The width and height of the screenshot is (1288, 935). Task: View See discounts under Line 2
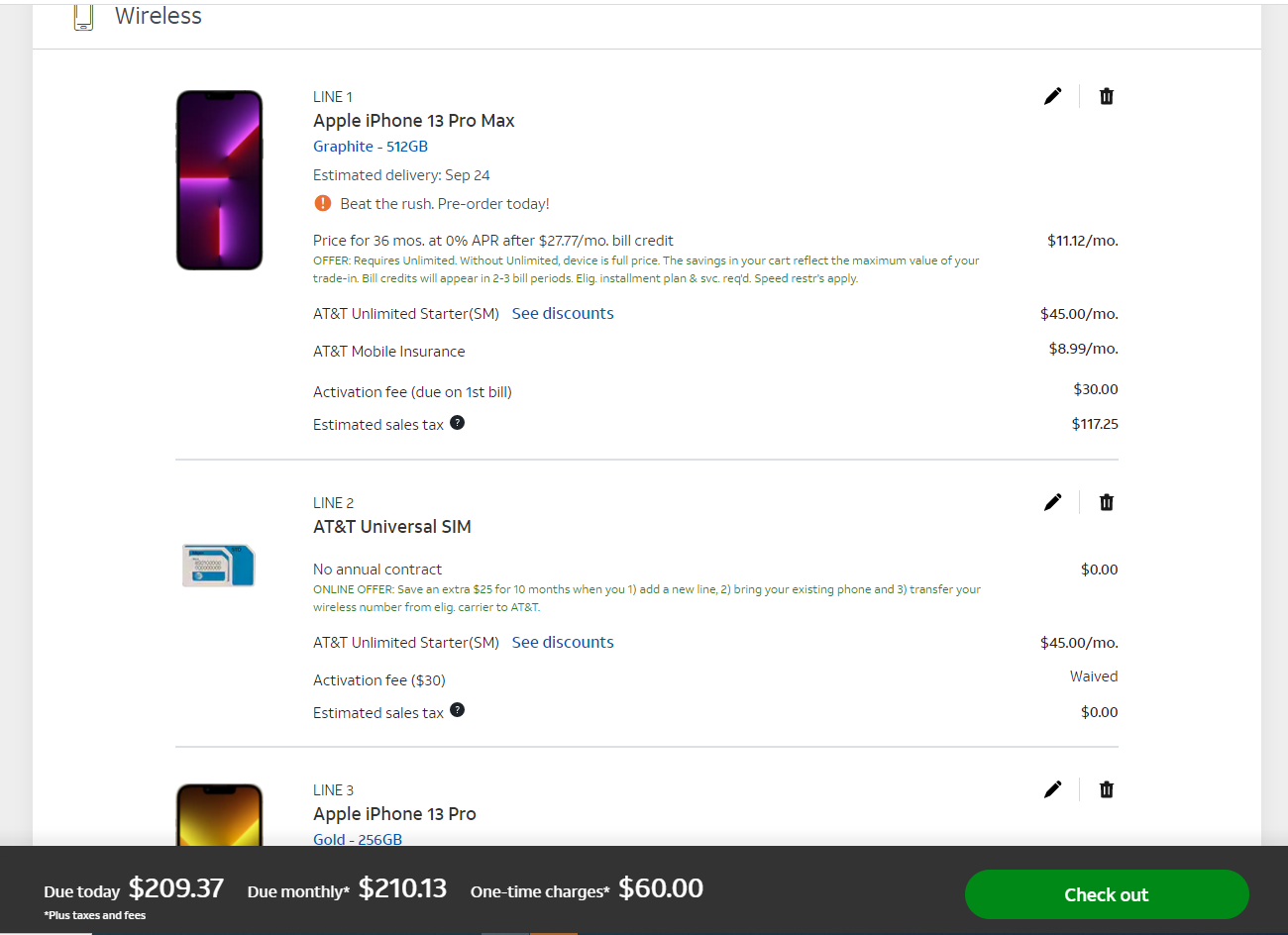coord(563,642)
